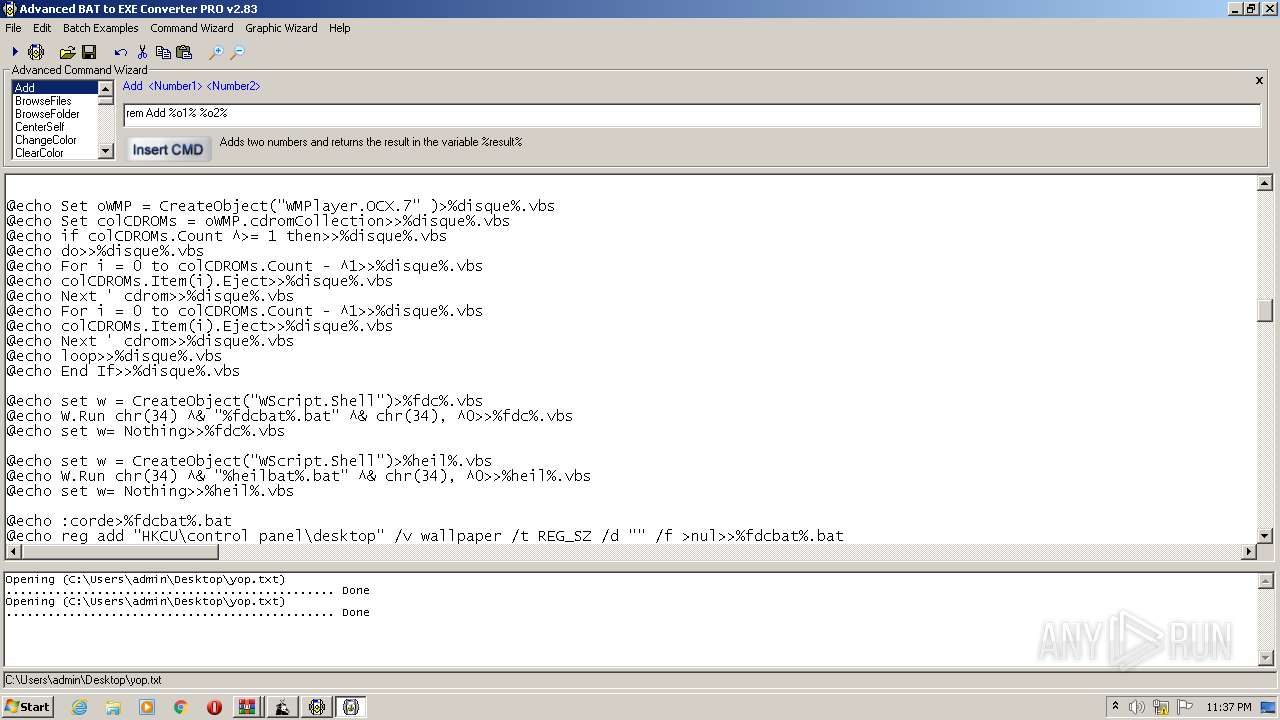1280x720 pixels.
Task: Click status bar path C:\Users\admin\Desktop\yop.txt
Action: pyautogui.click(x=84, y=680)
